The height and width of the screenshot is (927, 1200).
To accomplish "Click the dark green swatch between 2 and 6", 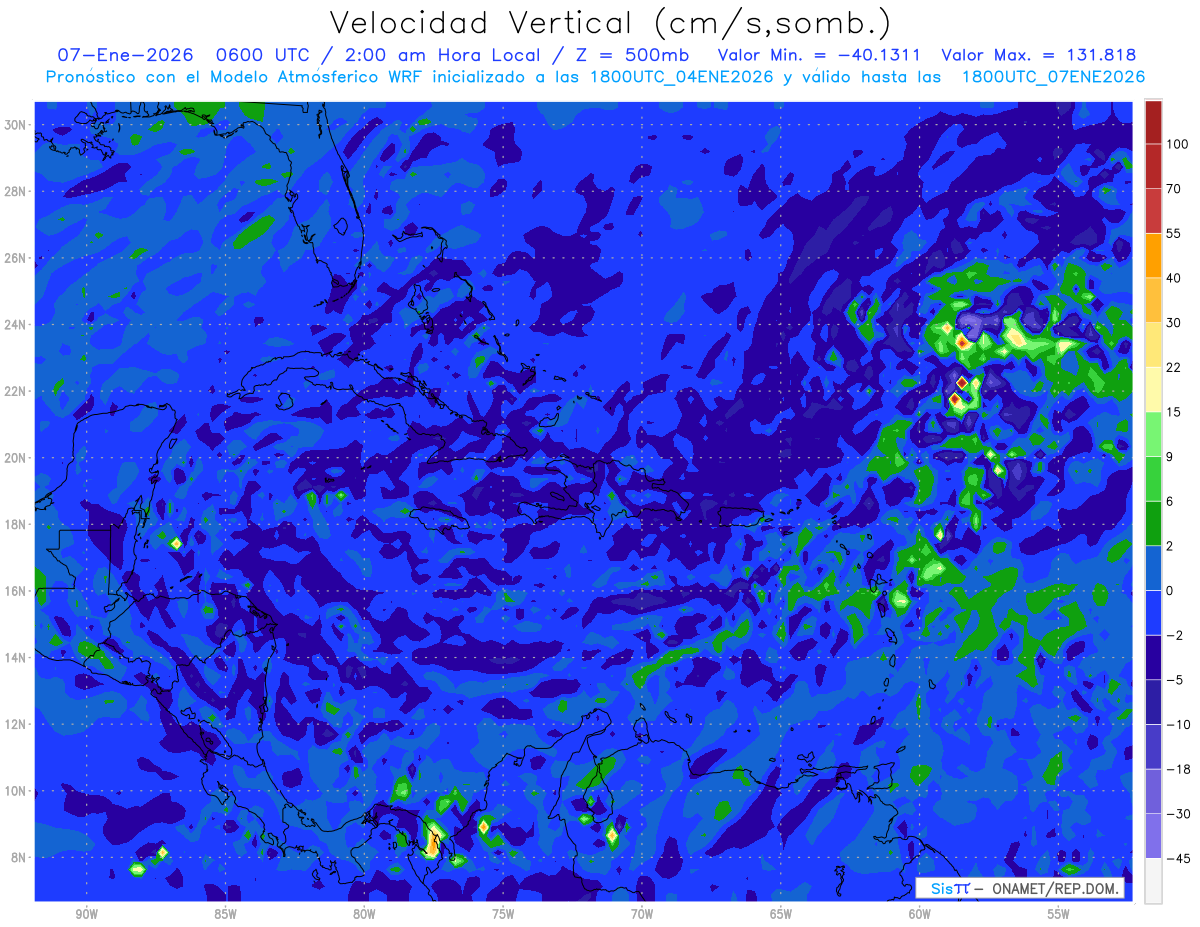I will pyautogui.click(x=1153, y=522).
